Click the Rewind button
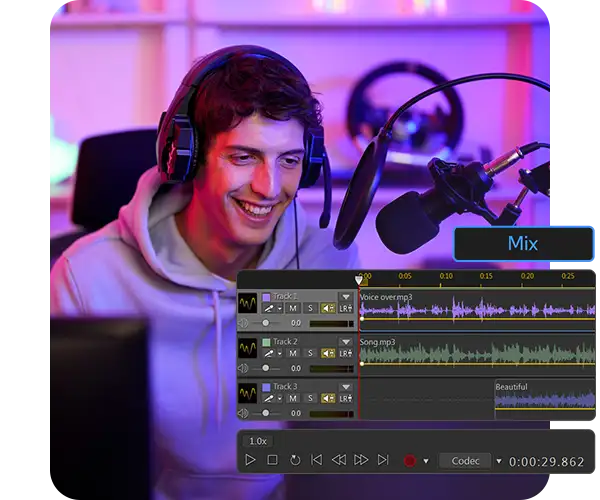This screenshot has width=600, height=500. tap(339, 460)
